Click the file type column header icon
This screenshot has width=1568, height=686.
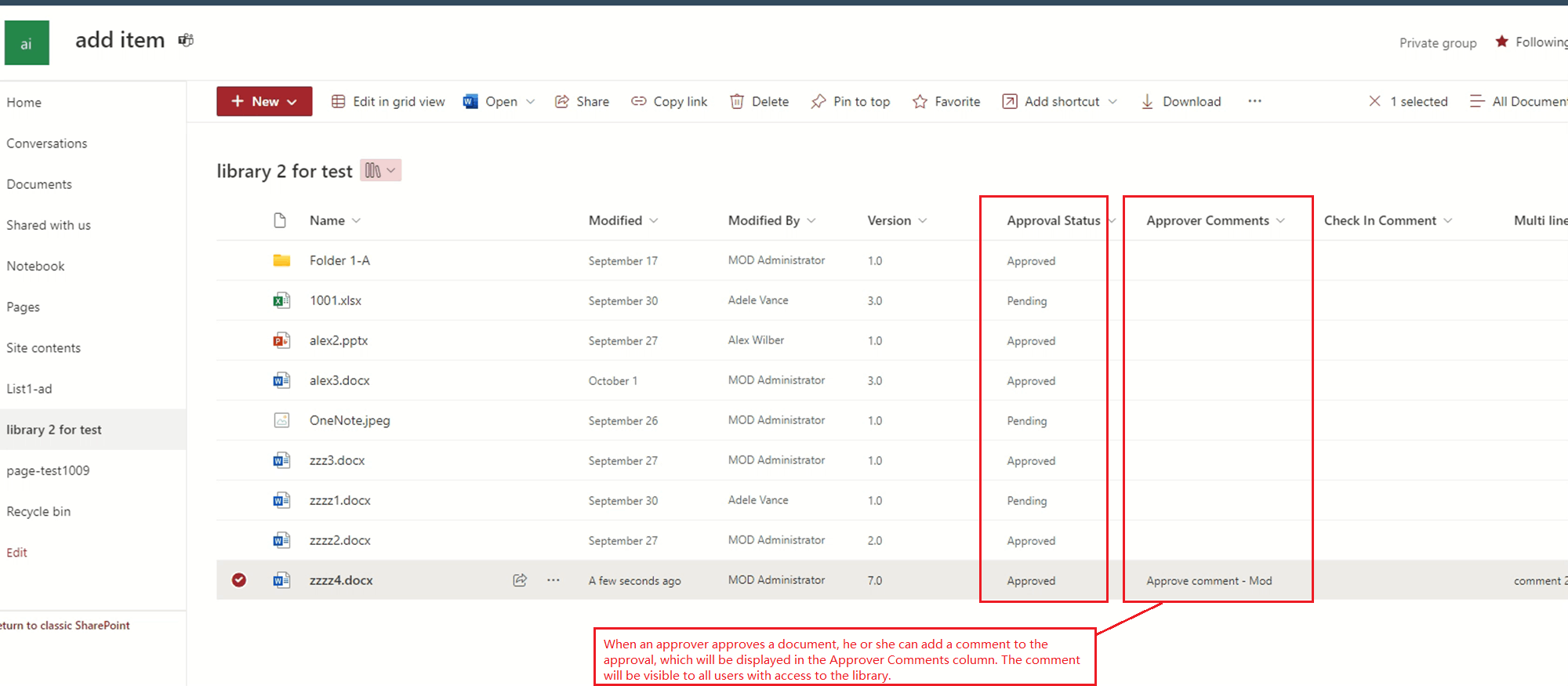[280, 220]
